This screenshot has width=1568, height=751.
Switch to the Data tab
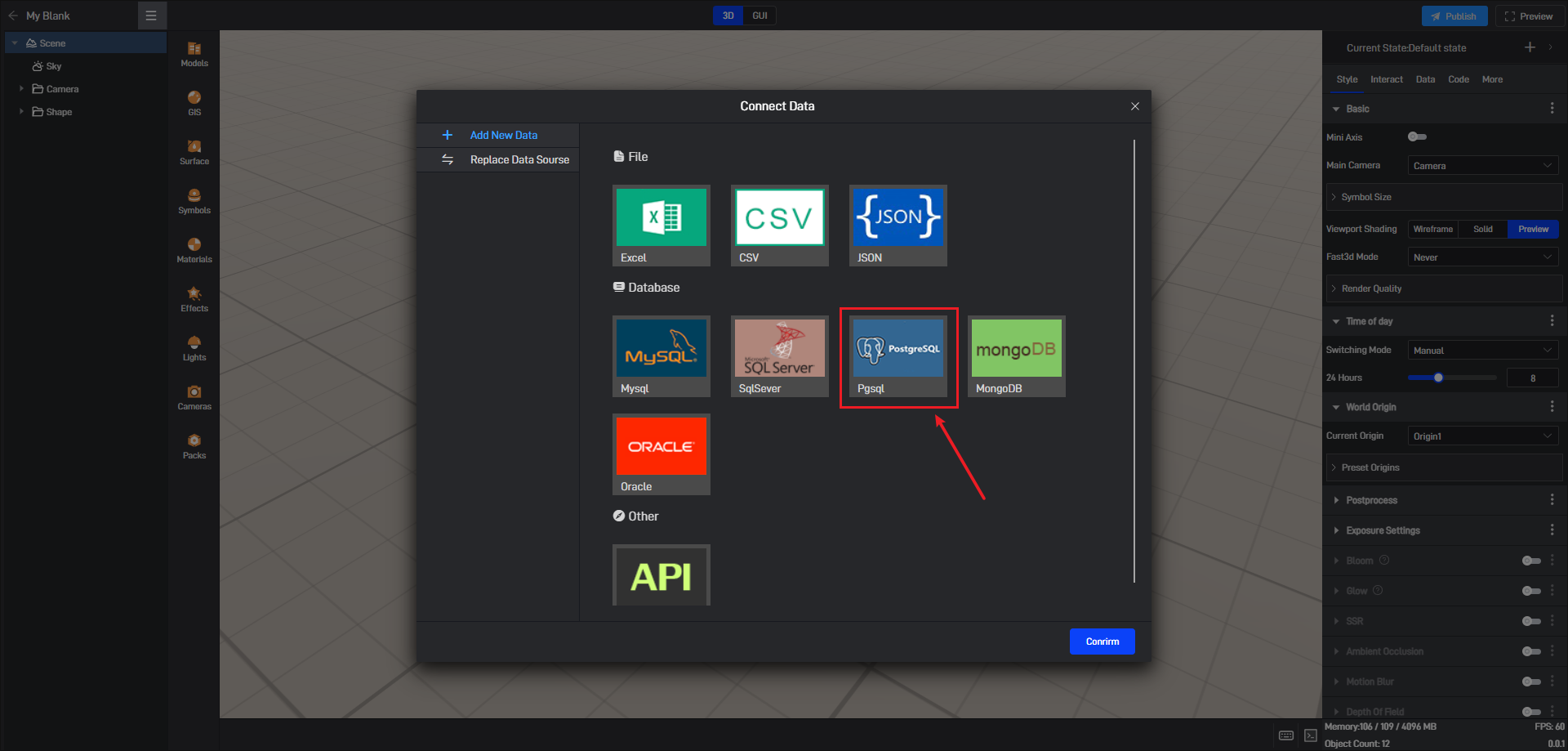point(1425,79)
